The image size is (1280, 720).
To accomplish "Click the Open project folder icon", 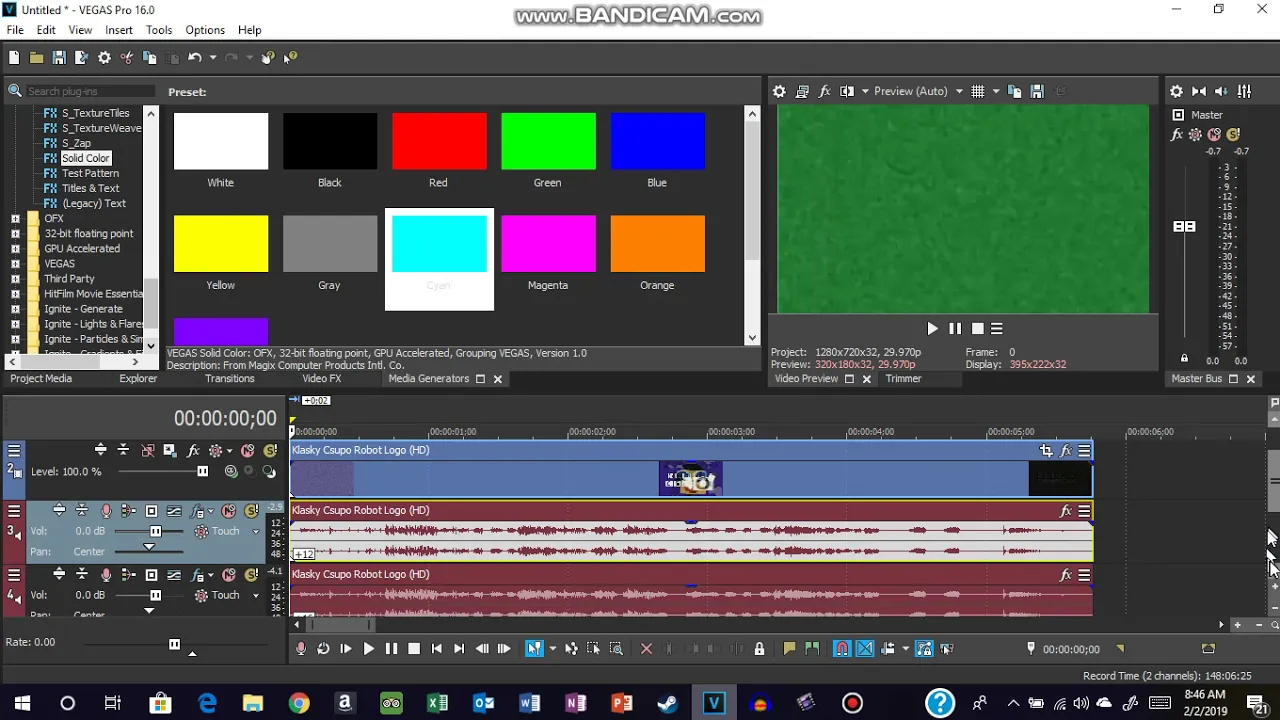I will 36,58.
